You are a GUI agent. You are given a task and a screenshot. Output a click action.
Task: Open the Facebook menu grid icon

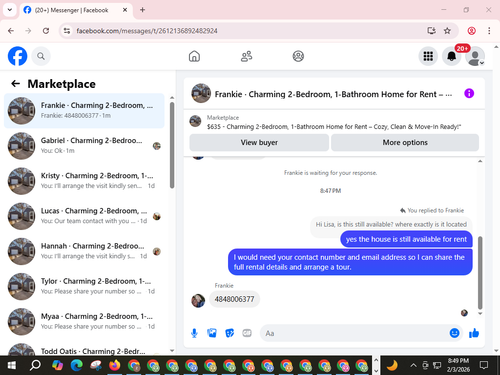click(x=428, y=56)
